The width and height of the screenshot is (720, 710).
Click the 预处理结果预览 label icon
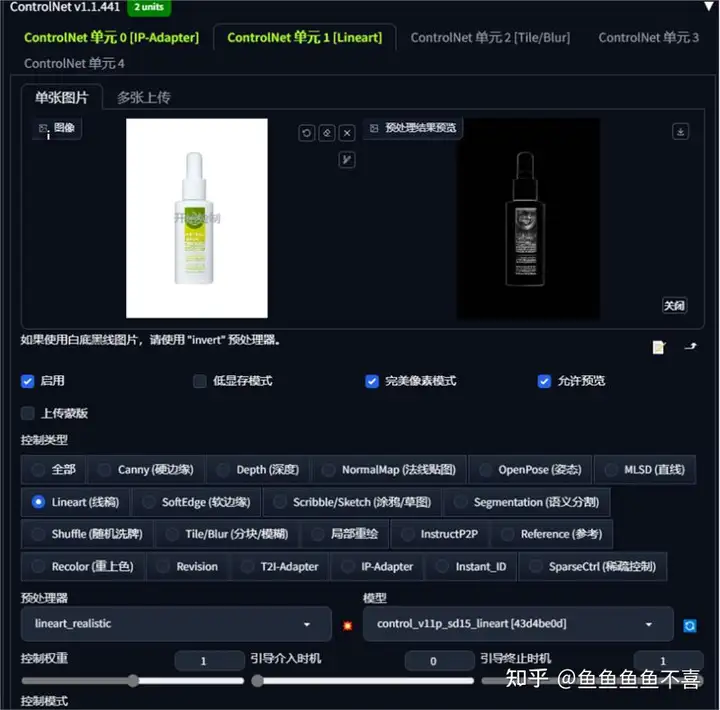[374, 128]
